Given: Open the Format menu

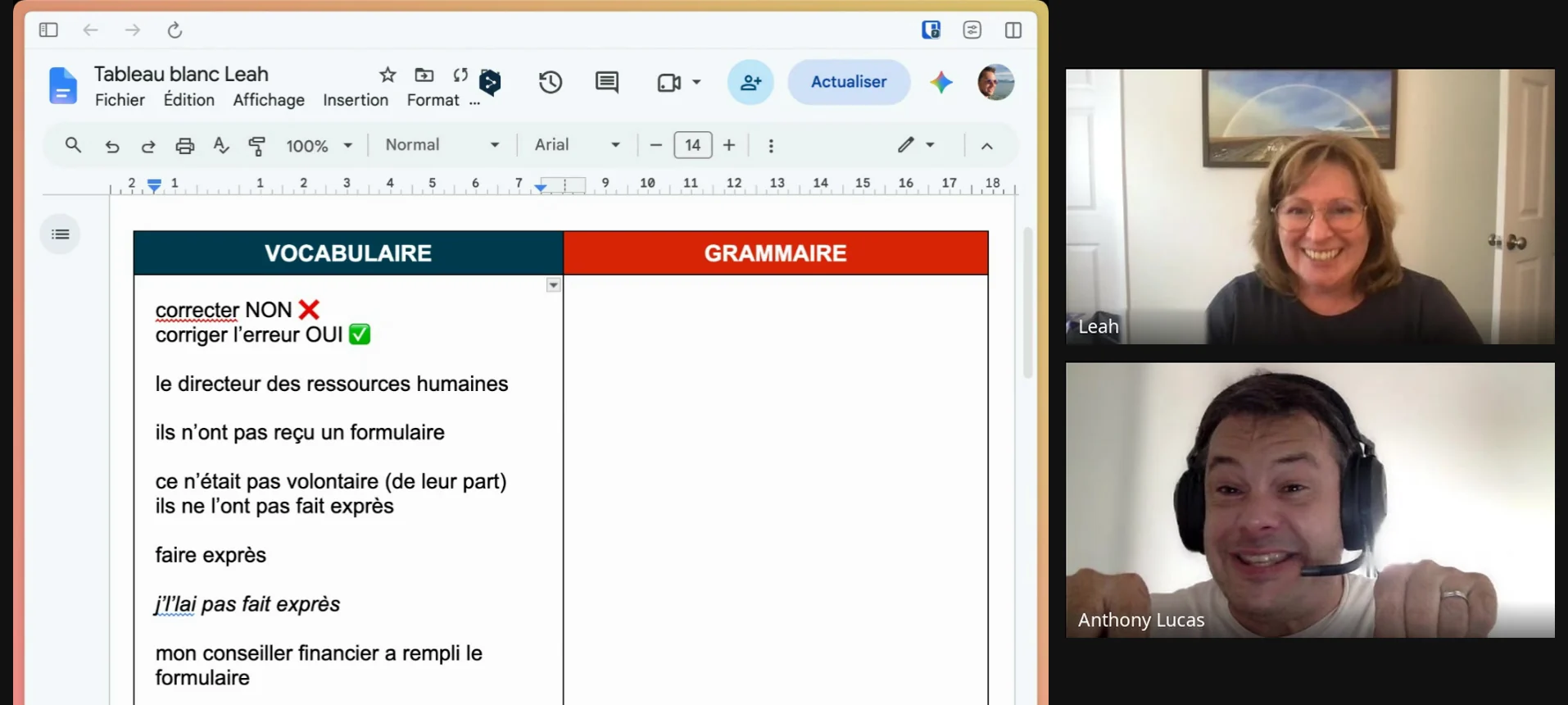Looking at the screenshot, I should (x=433, y=100).
